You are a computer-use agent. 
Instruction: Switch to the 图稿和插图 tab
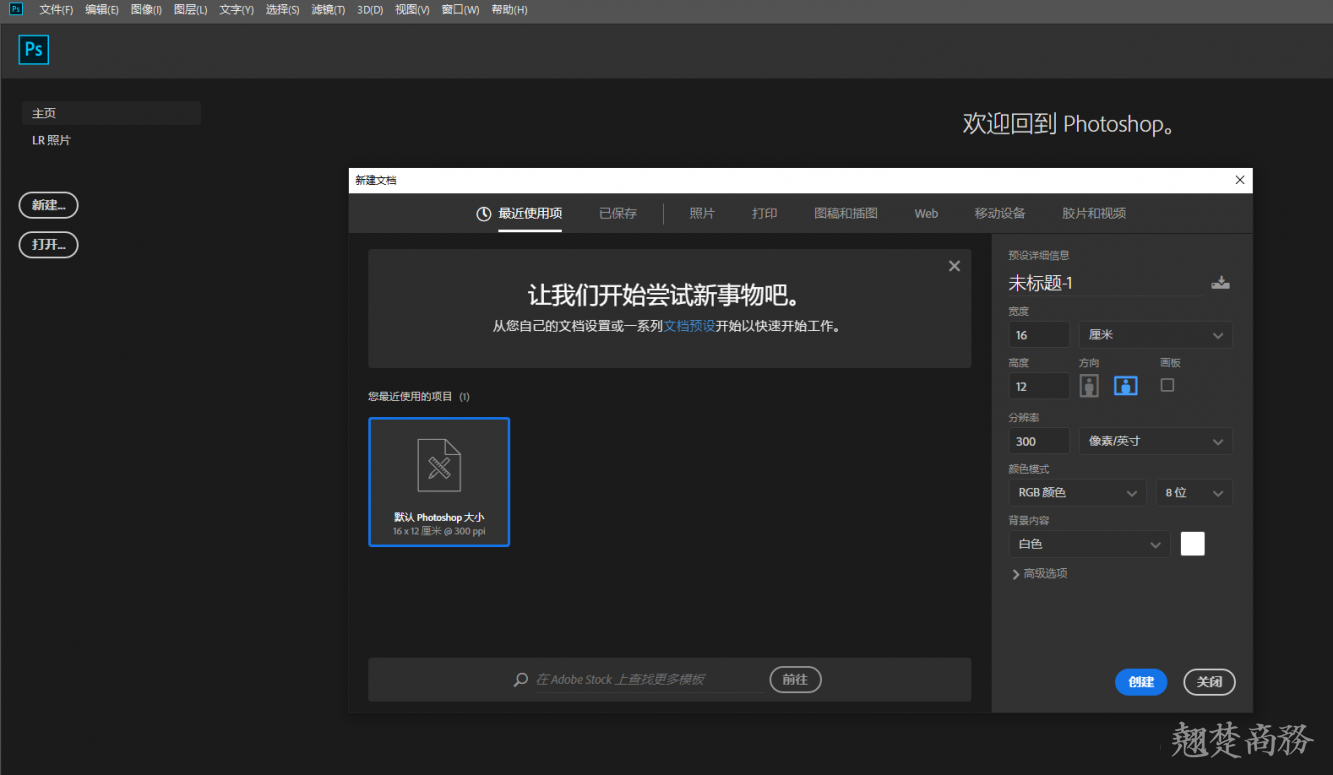coord(846,213)
